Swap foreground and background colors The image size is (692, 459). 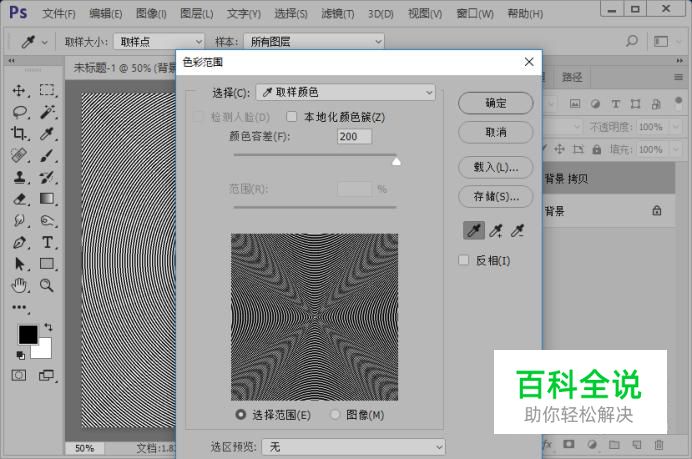[x=48, y=327]
